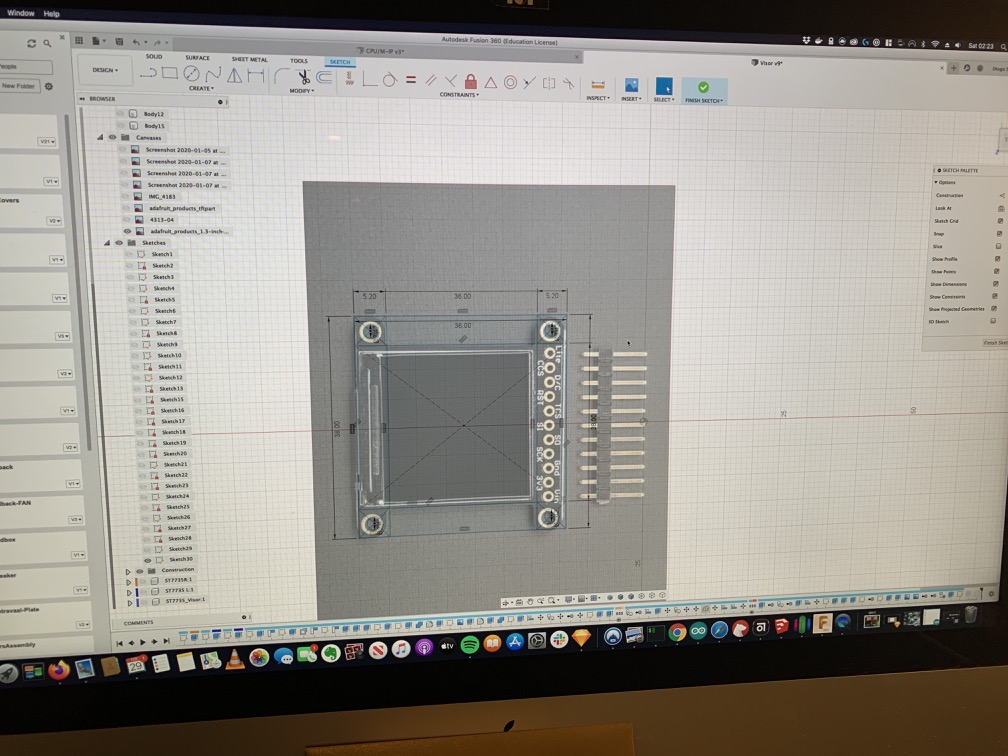The width and height of the screenshot is (1008, 756).
Task: Select the Sketch tab
Action: 340,62
